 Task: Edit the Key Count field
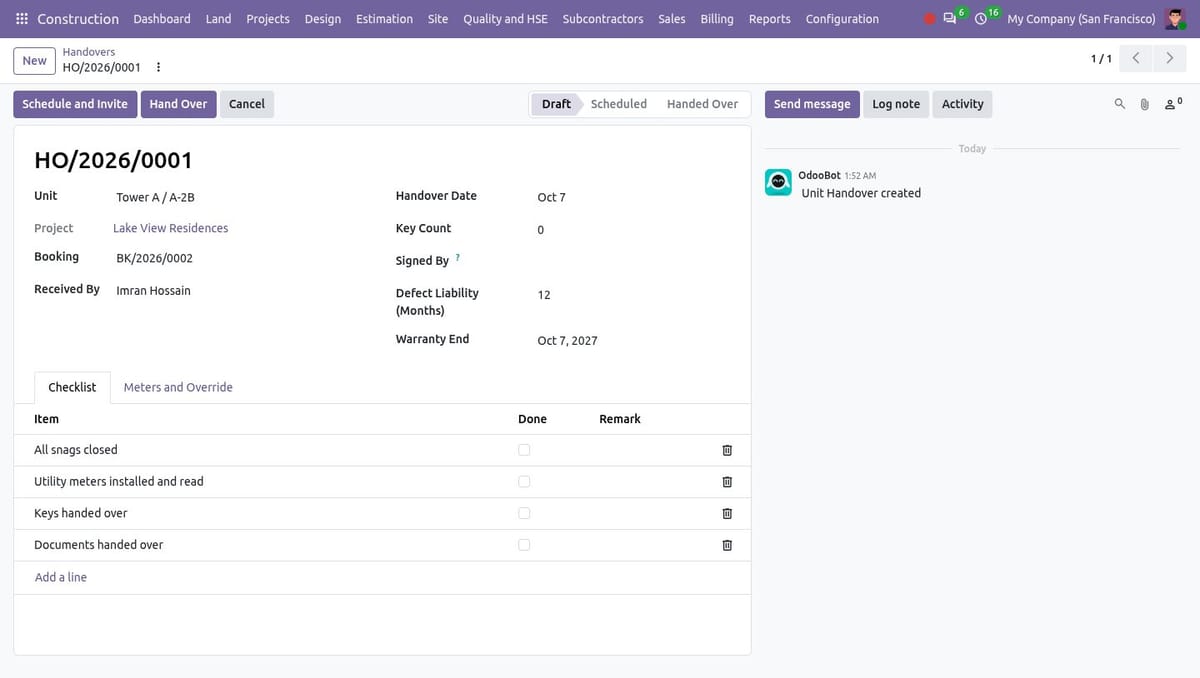[x=632, y=230]
